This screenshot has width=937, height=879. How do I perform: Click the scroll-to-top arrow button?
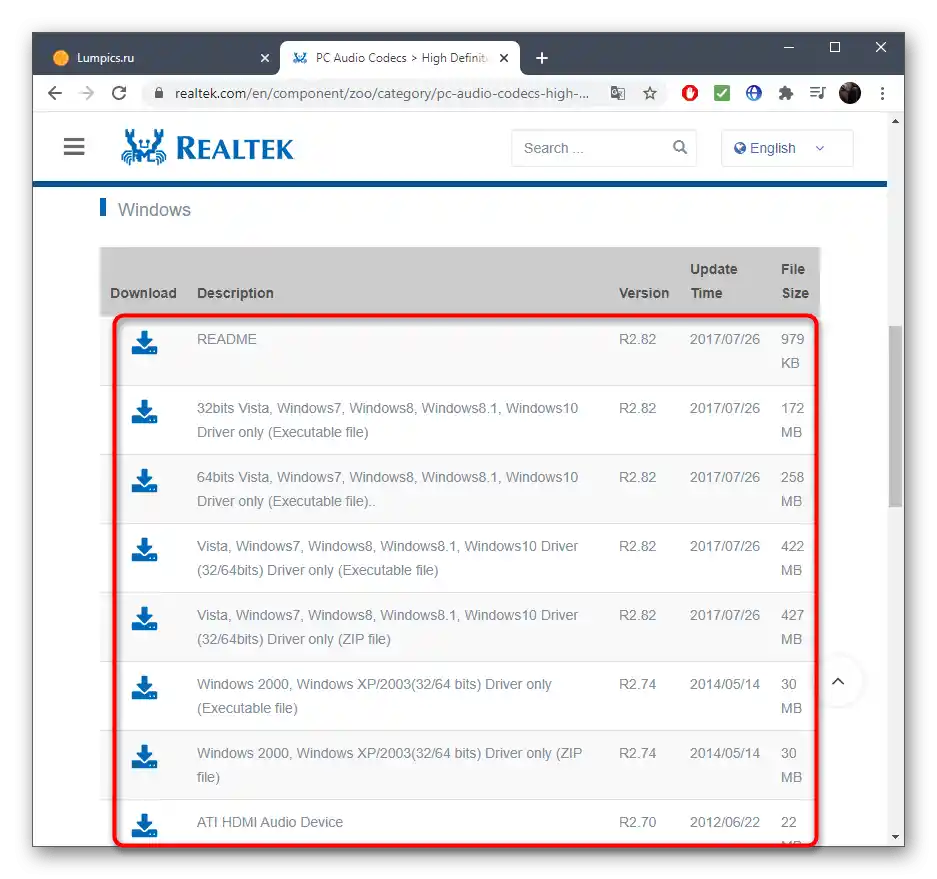point(838,682)
